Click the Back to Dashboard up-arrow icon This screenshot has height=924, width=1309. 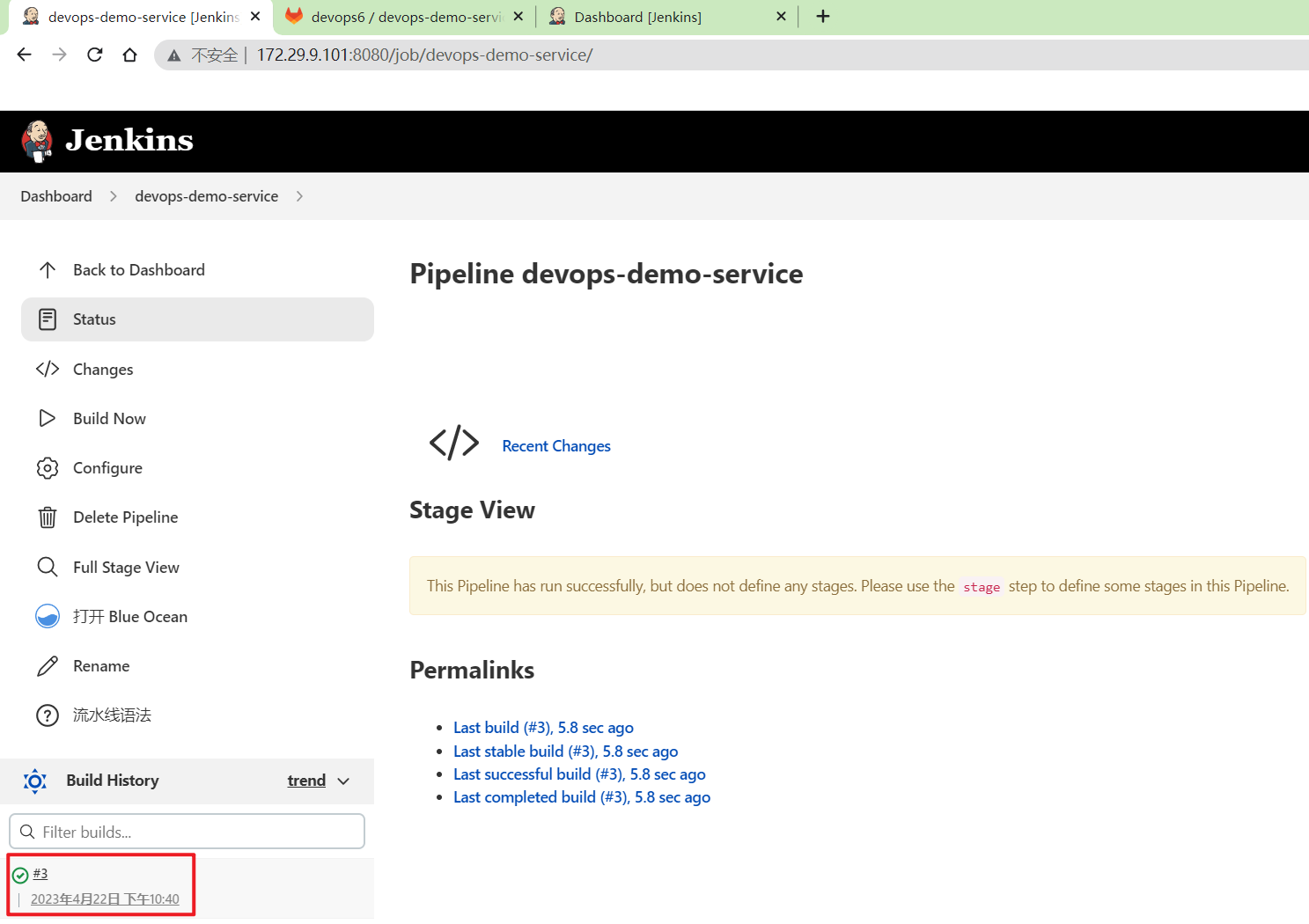point(48,270)
